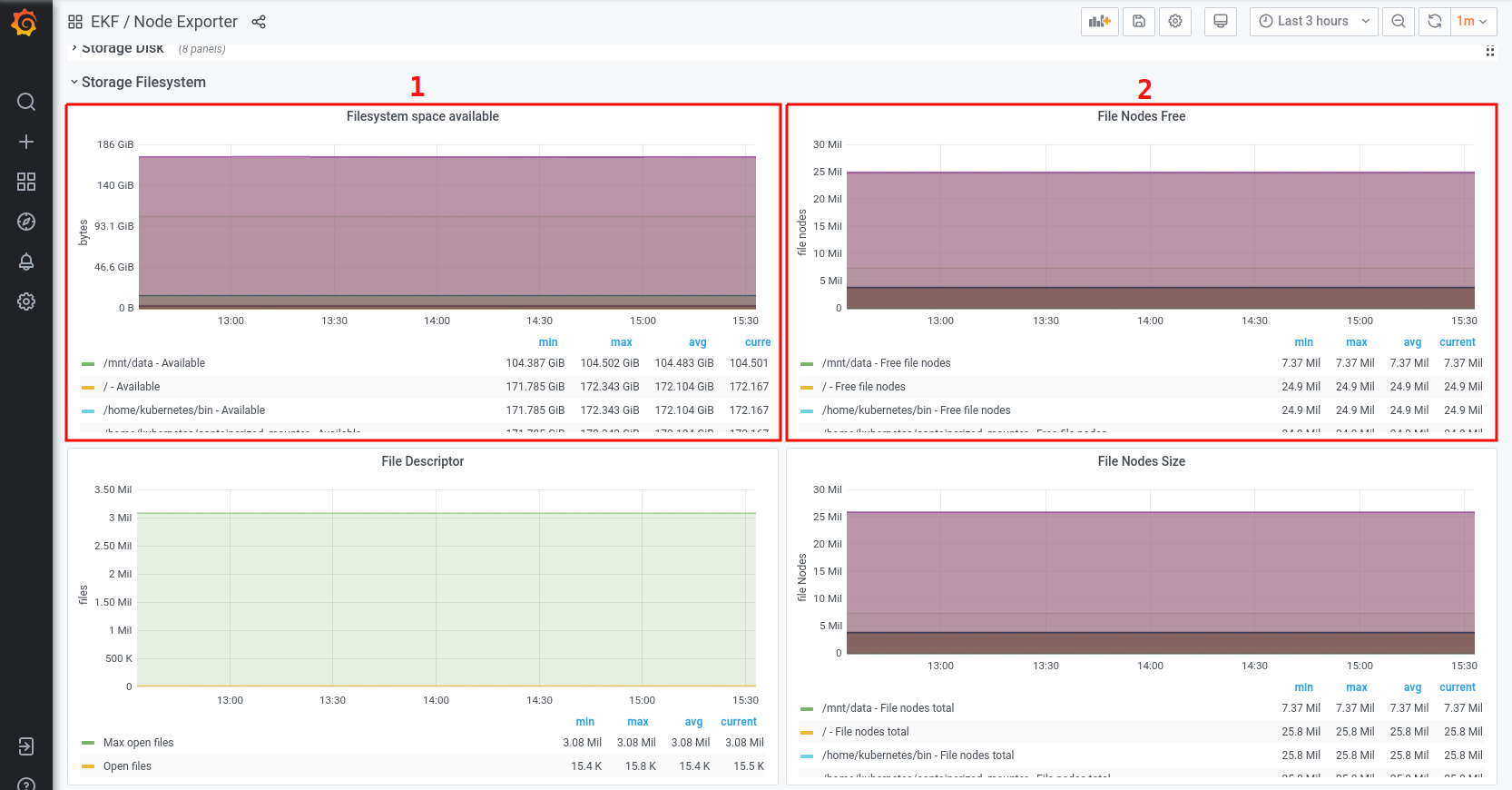1512x790 pixels.
Task: Click color swatch for /mnt/data - Available
Action: [x=88, y=364]
